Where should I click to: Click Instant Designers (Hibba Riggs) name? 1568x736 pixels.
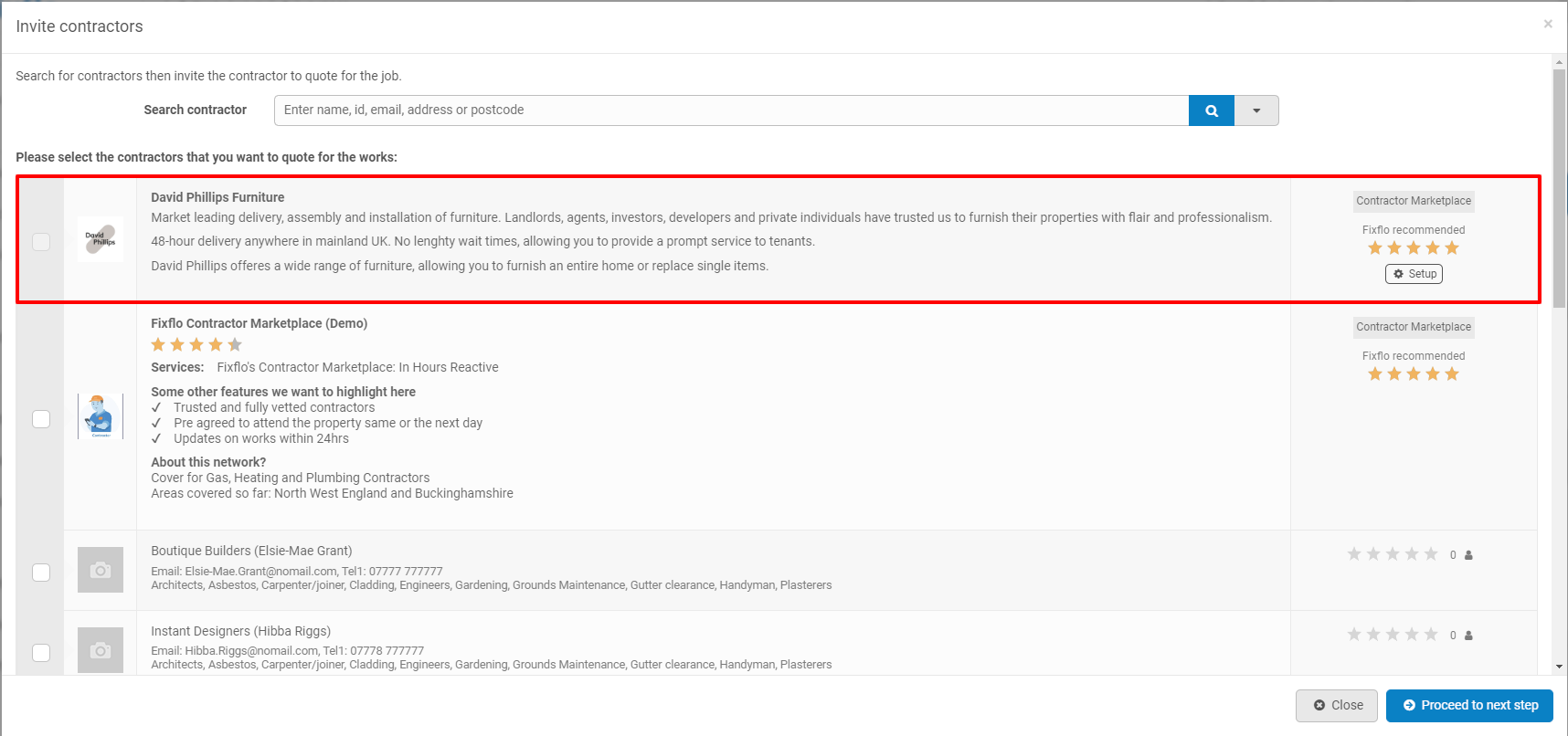coord(241,631)
